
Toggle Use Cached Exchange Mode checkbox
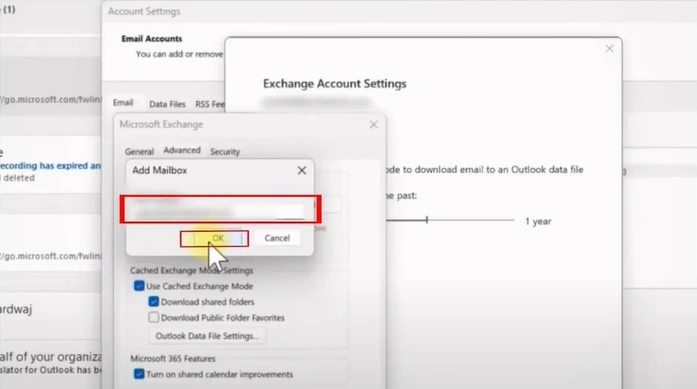coord(139,286)
